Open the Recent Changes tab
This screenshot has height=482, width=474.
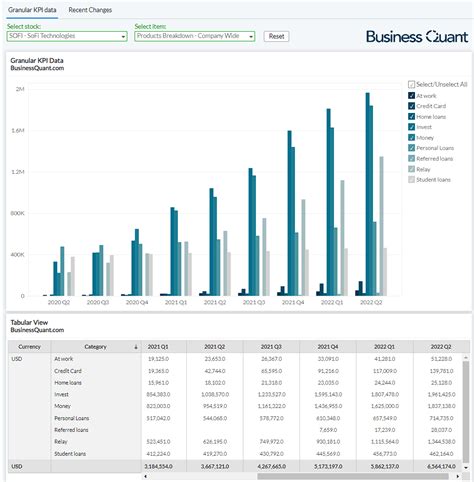(90, 10)
